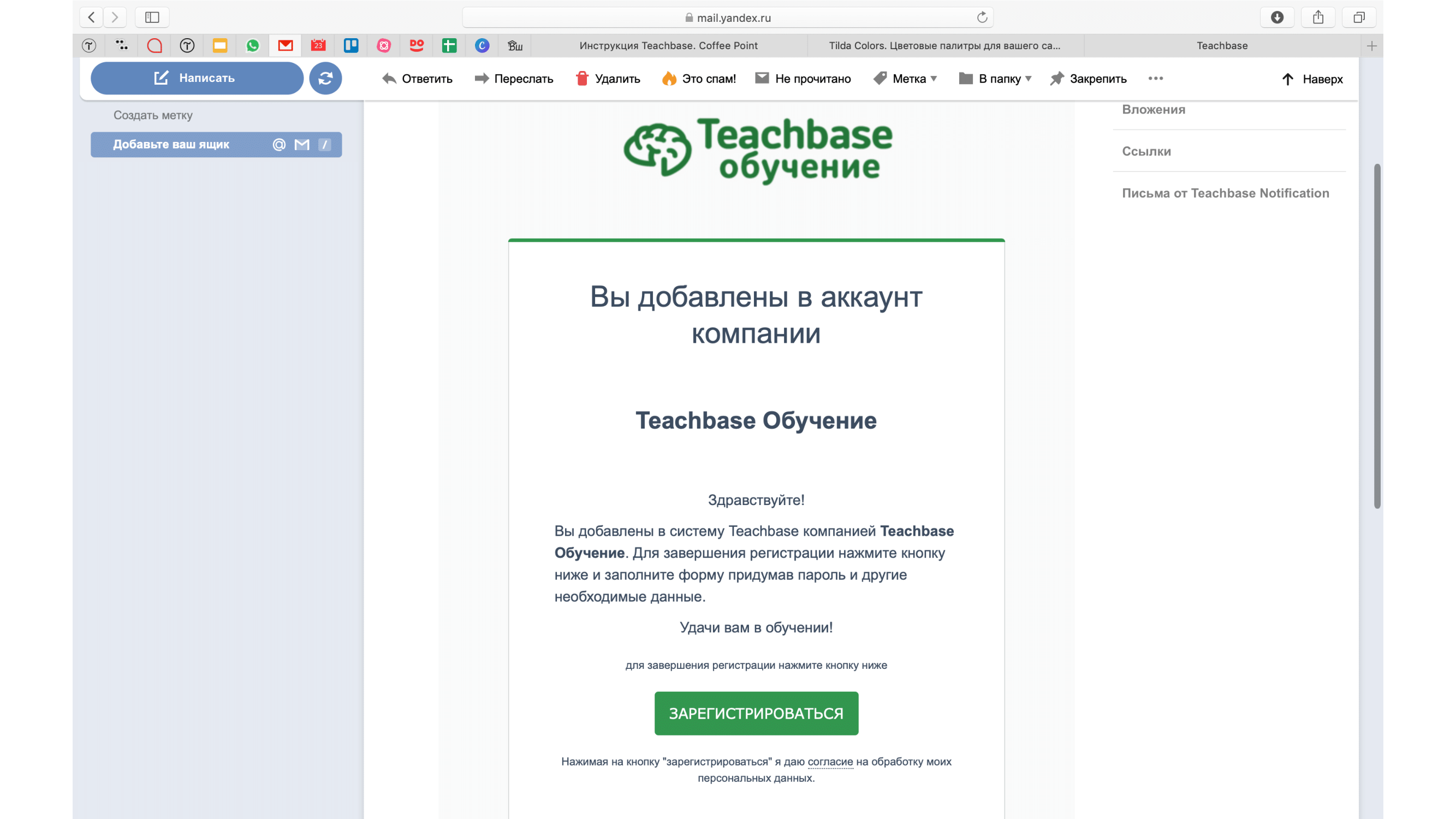Screen dimensions: 1456x819
Task: Open the Safari share menu
Action: (1318, 17)
